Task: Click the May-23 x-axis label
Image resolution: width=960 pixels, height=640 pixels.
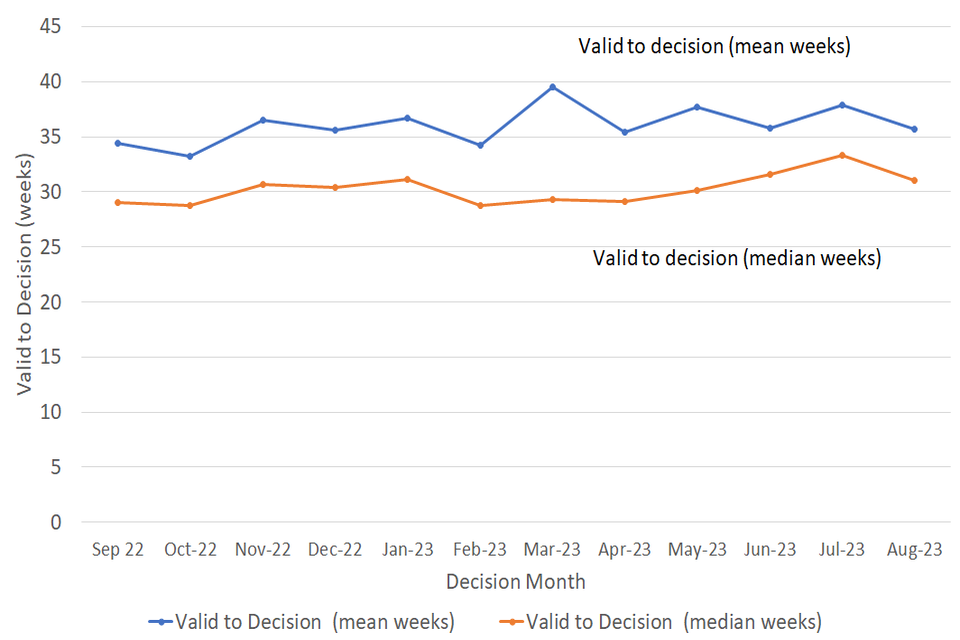Action: pos(697,549)
